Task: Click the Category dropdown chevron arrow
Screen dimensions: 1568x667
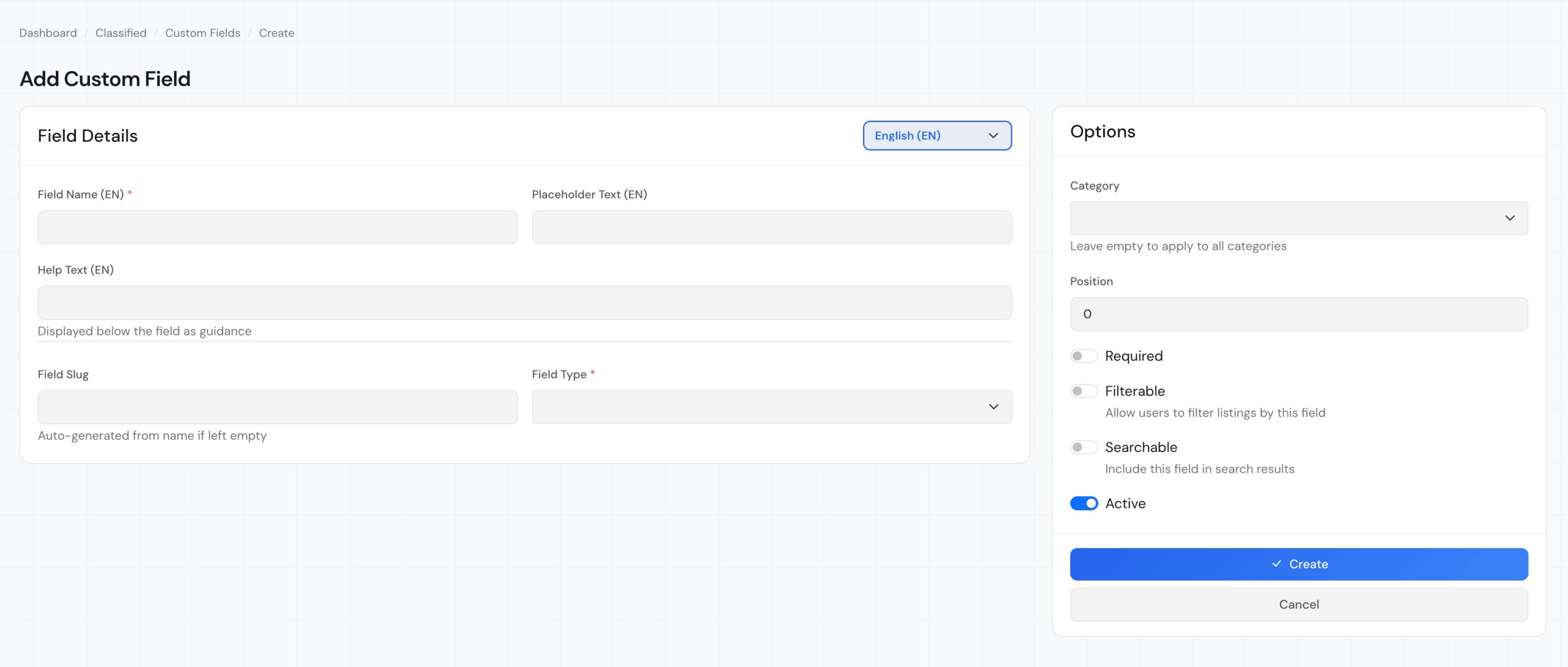Action: click(x=1509, y=218)
